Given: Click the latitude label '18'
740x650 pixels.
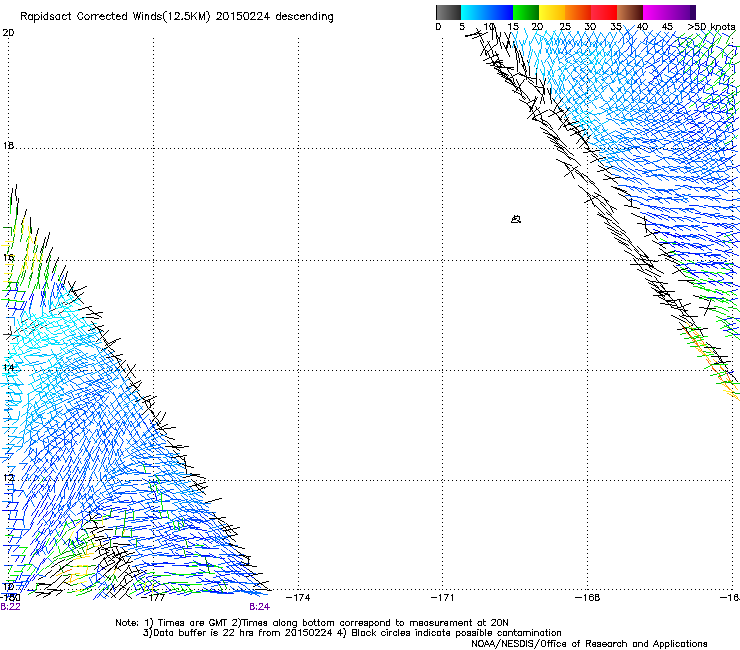Looking at the screenshot, I should click(8, 146).
